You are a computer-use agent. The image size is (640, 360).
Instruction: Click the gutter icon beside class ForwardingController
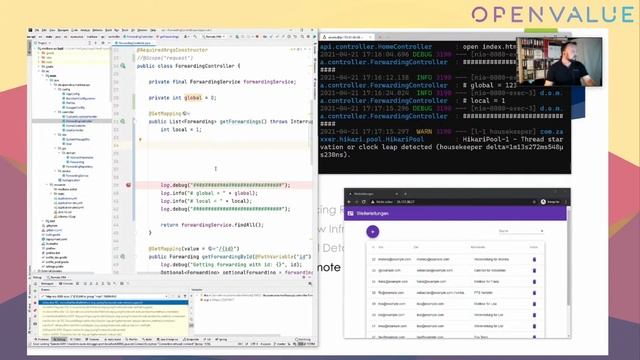tap(123, 66)
